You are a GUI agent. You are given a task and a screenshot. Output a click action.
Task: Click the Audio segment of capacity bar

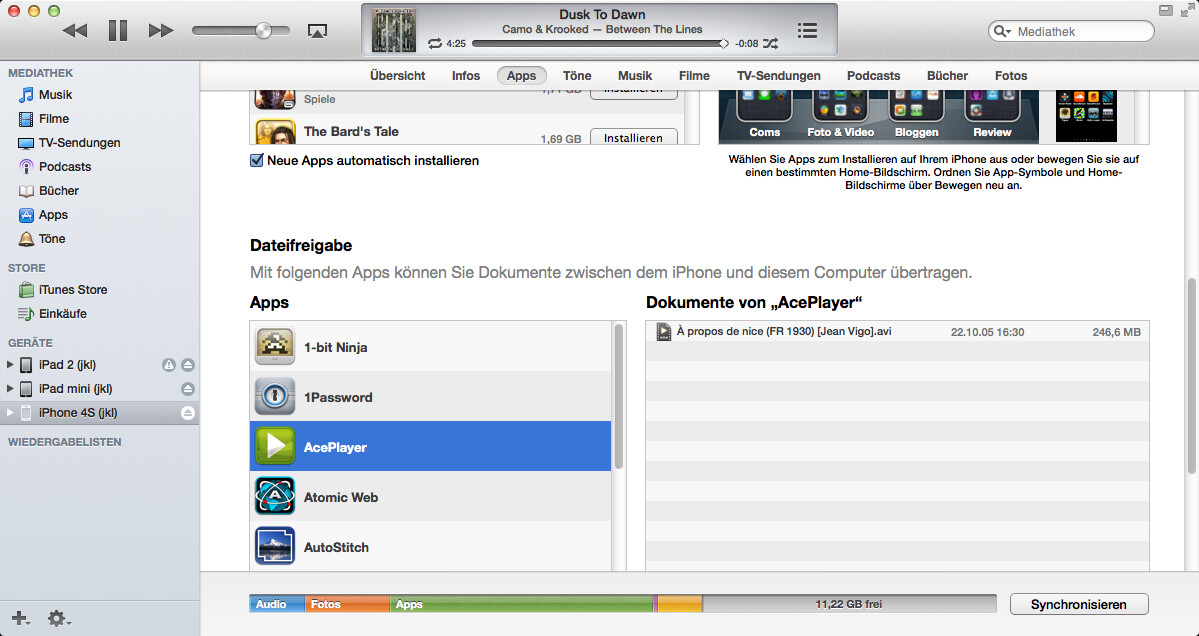pyautogui.click(x=277, y=604)
